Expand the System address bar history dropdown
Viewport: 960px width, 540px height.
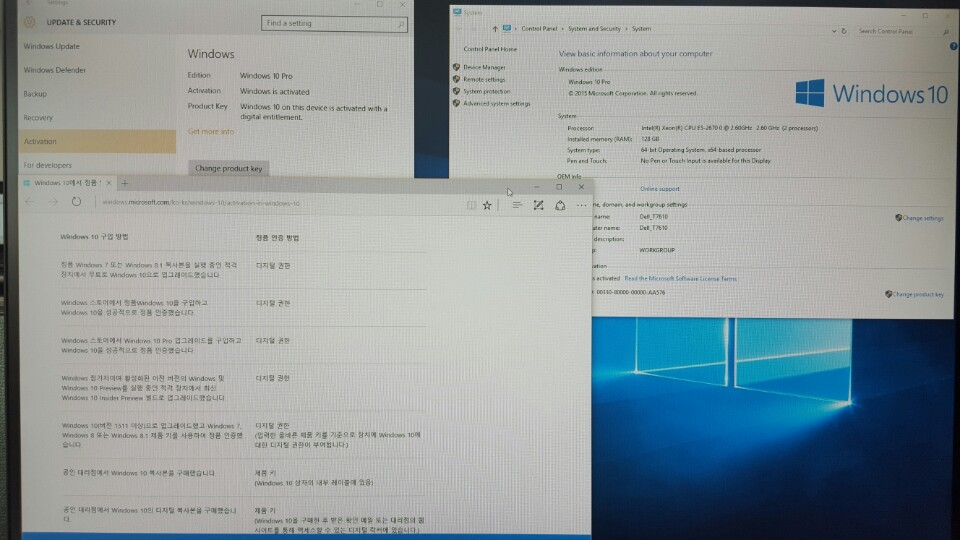click(x=834, y=31)
